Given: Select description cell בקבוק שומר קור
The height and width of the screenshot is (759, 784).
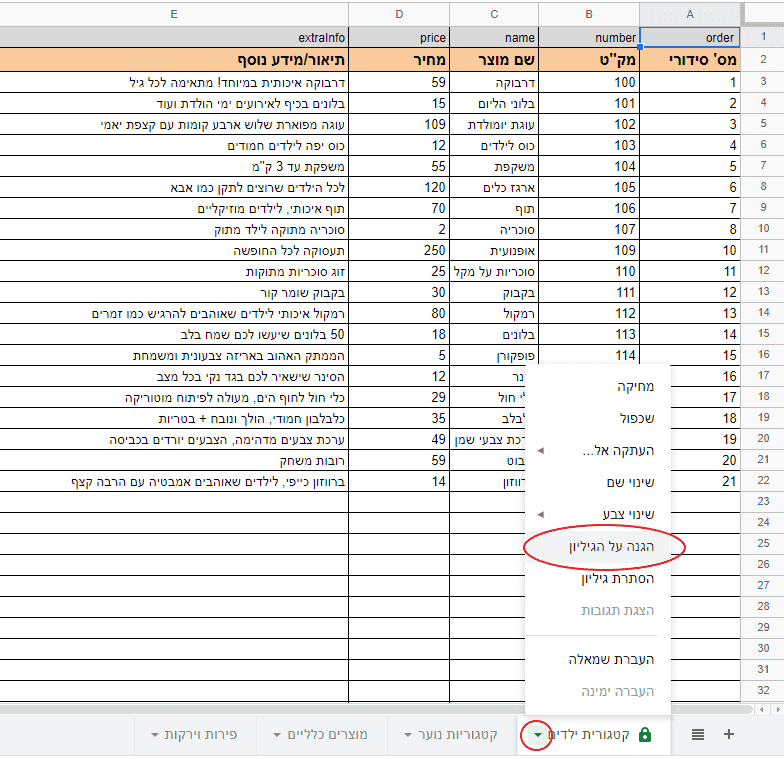Looking at the screenshot, I should coord(174,292).
